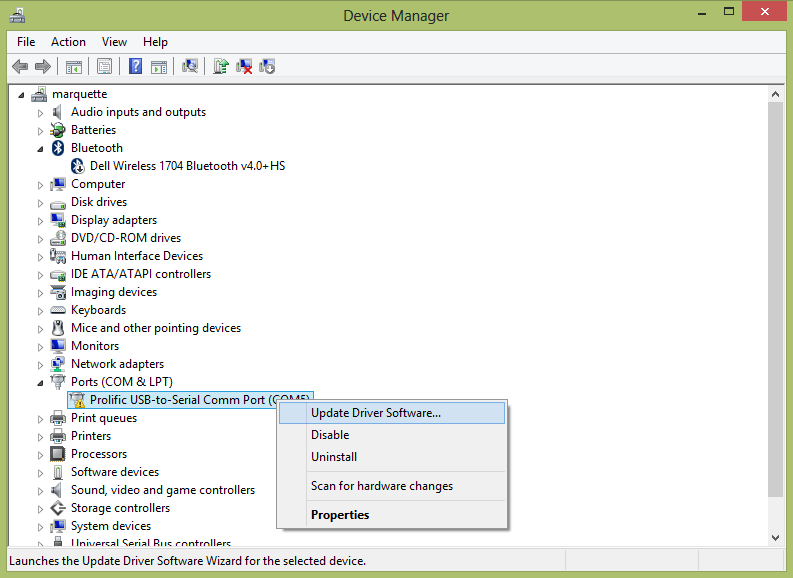Screen dimensions: 793x578
Task: Open the View menu
Action: click(x=114, y=42)
